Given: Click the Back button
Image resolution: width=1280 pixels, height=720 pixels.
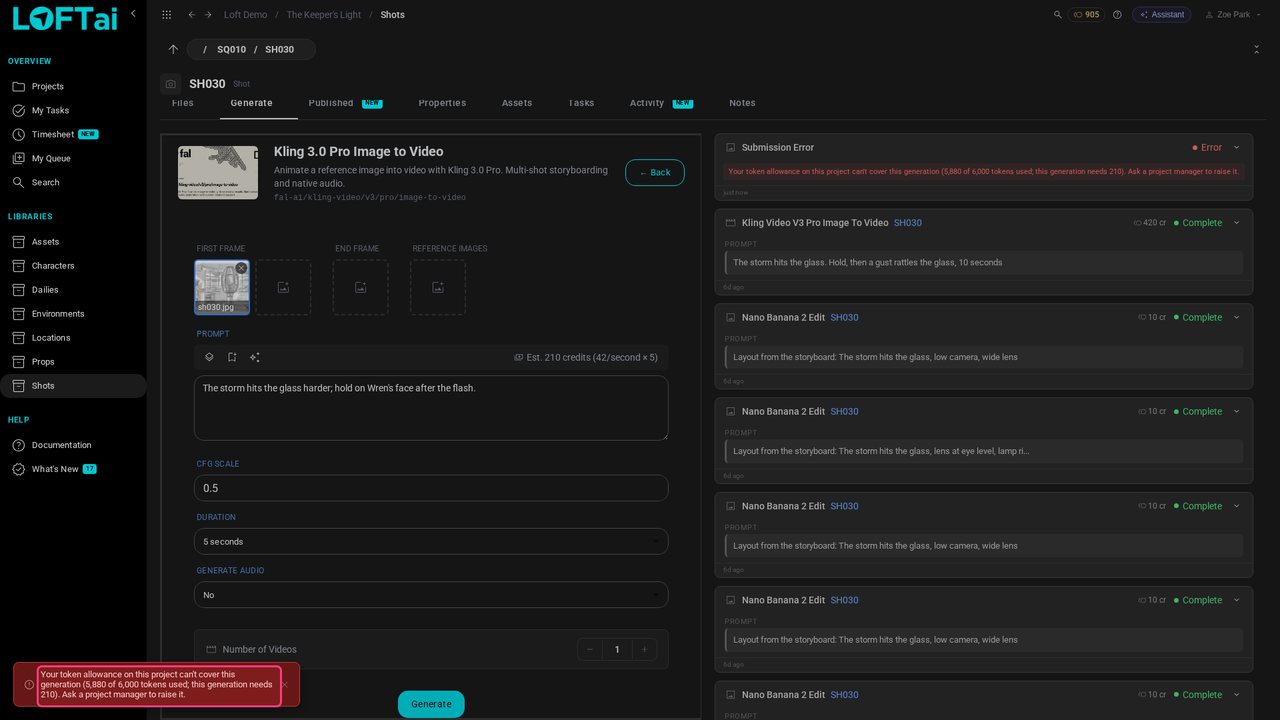Looking at the screenshot, I should (655, 173).
